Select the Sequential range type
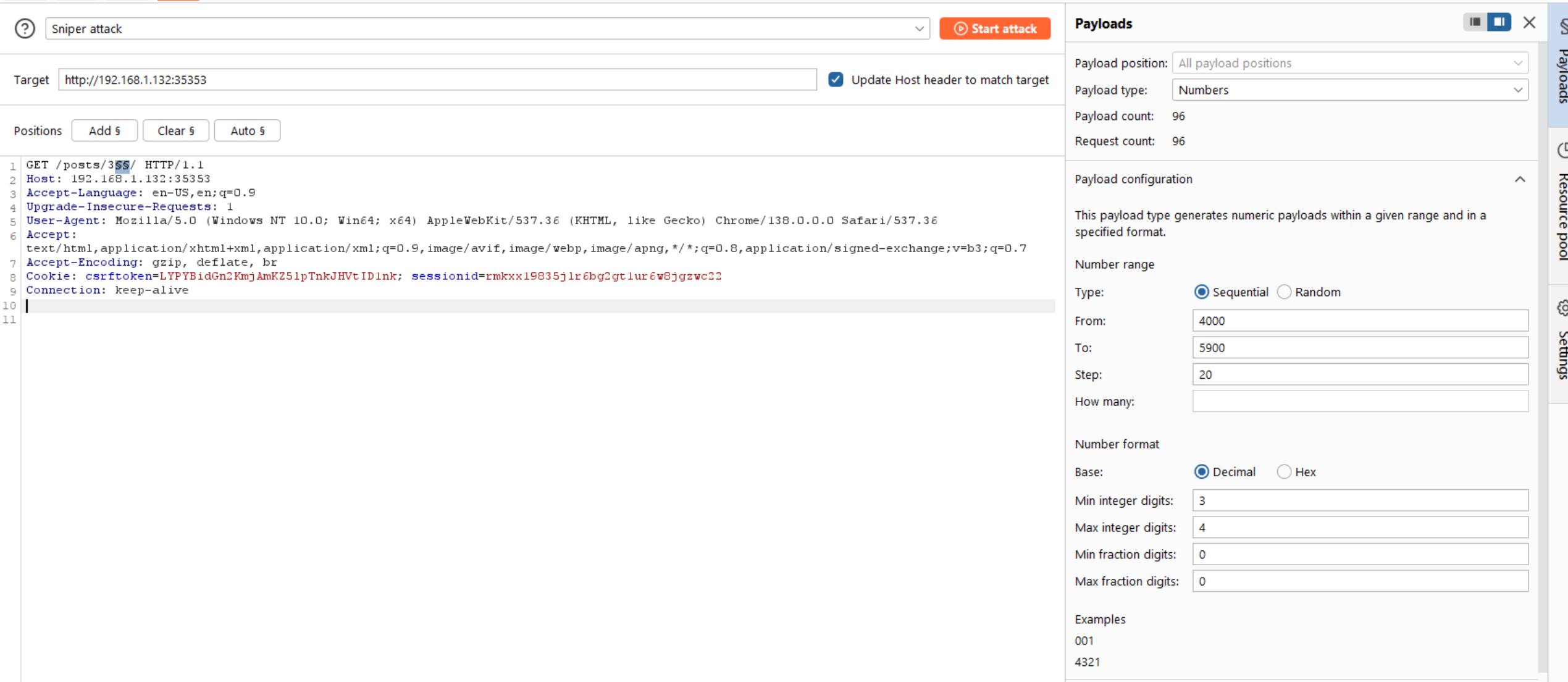The height and width of the screenshot is (682, 1568). [x=1201, y=292]
